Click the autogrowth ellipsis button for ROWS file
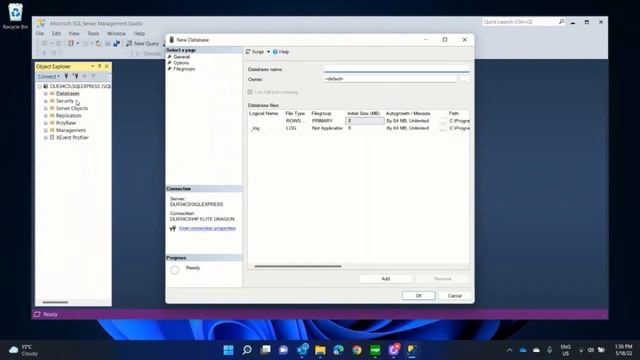The width and height of the screenshot is (640, 360). 443,121
